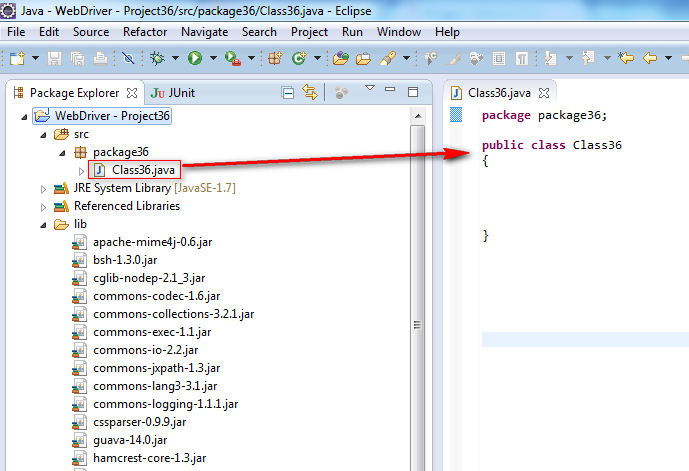Click the Save disk icon

[x=54, y=58]
